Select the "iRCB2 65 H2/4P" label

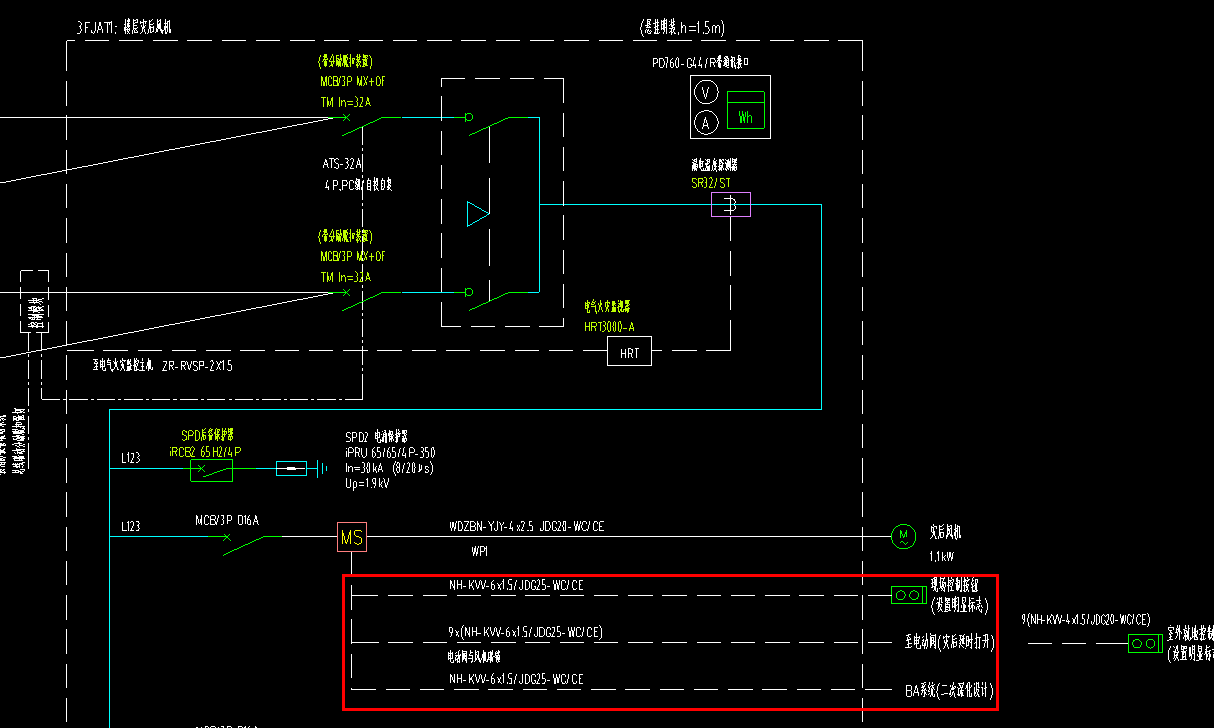pos(206,452)
